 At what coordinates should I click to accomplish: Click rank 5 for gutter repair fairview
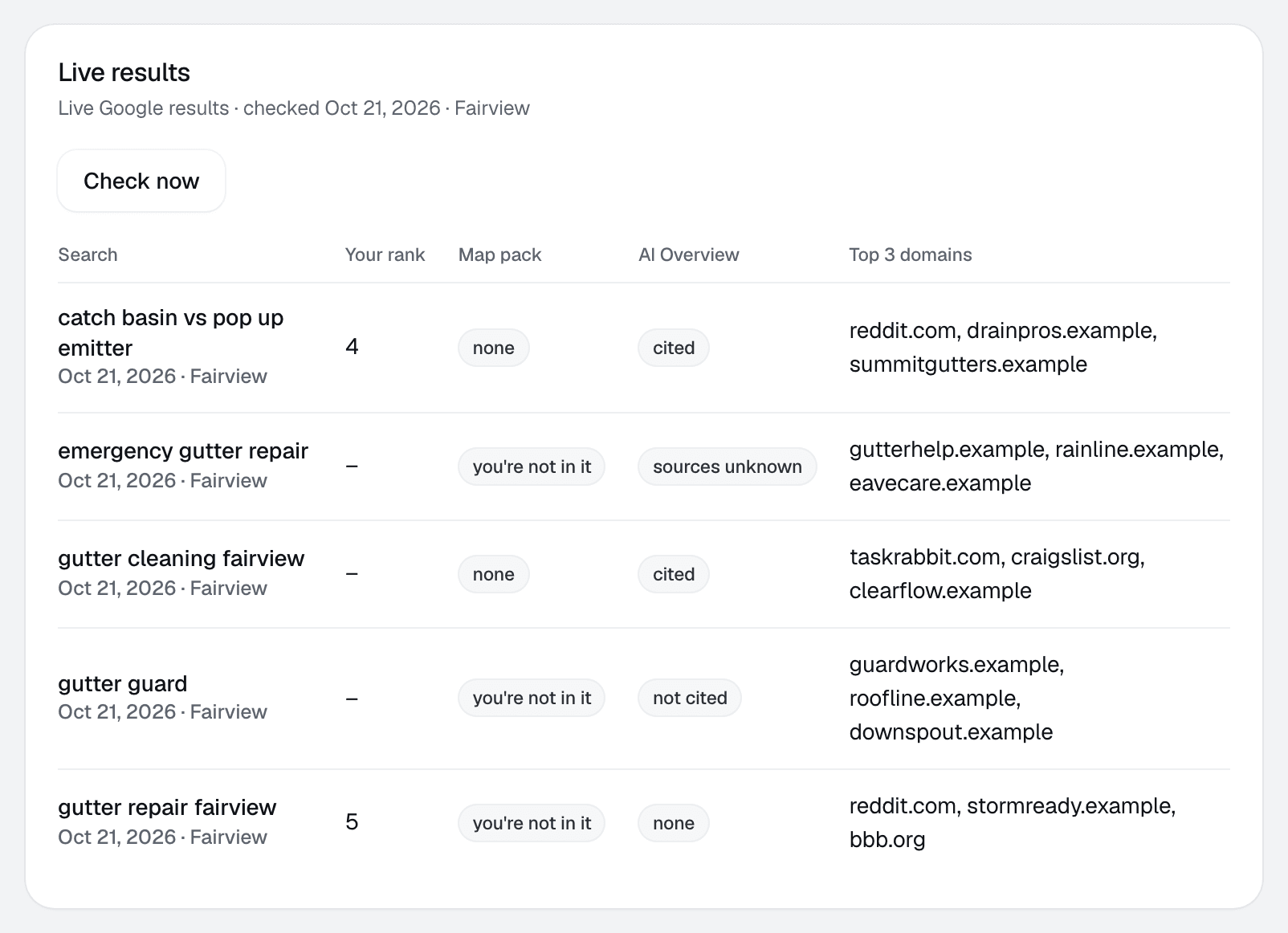click(352, 822)
